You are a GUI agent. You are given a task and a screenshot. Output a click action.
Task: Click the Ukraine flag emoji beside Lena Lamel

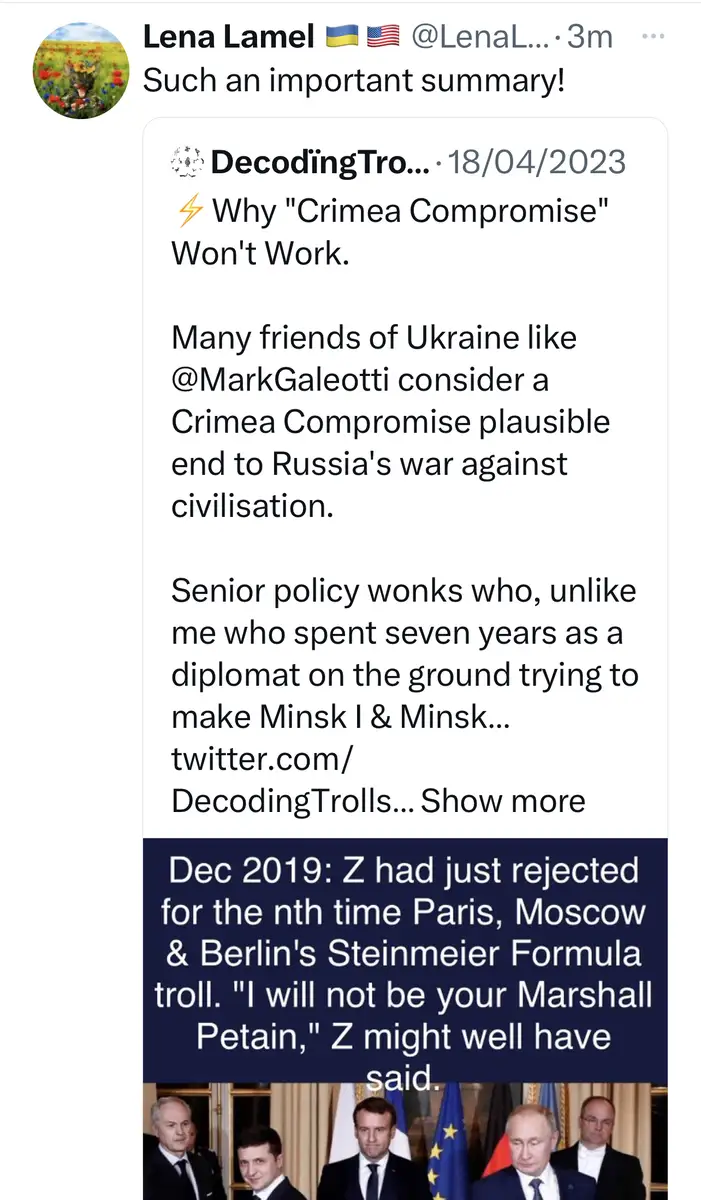click(343, 38)
